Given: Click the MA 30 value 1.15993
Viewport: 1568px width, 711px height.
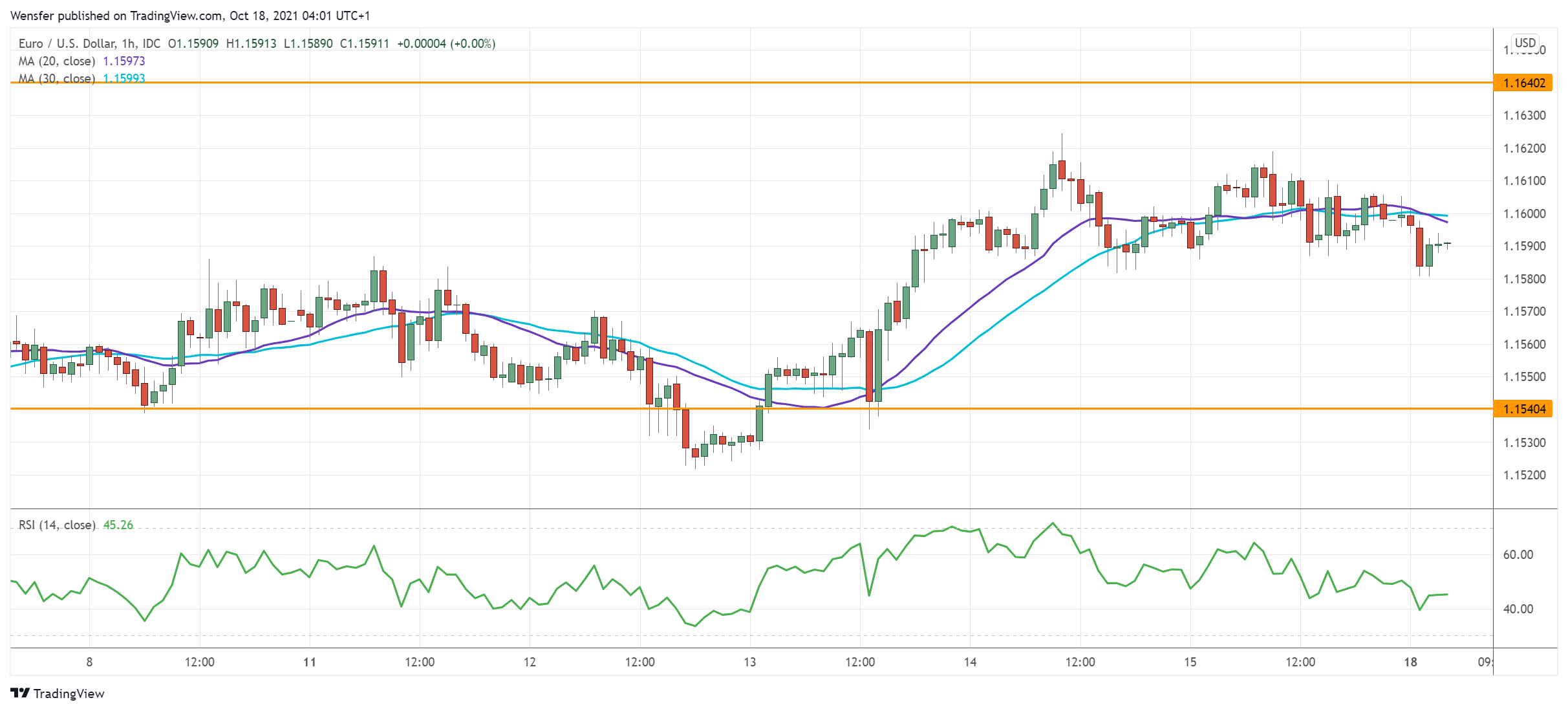Looking at the screenshot, I should (x=124, y=78).
